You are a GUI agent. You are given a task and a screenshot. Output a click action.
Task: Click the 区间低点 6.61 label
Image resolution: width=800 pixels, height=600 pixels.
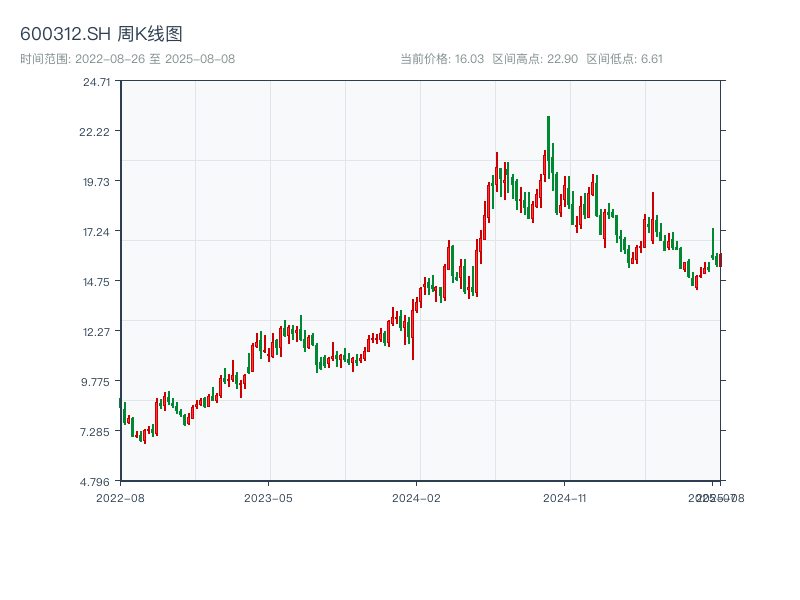click(x=624, y=59)
